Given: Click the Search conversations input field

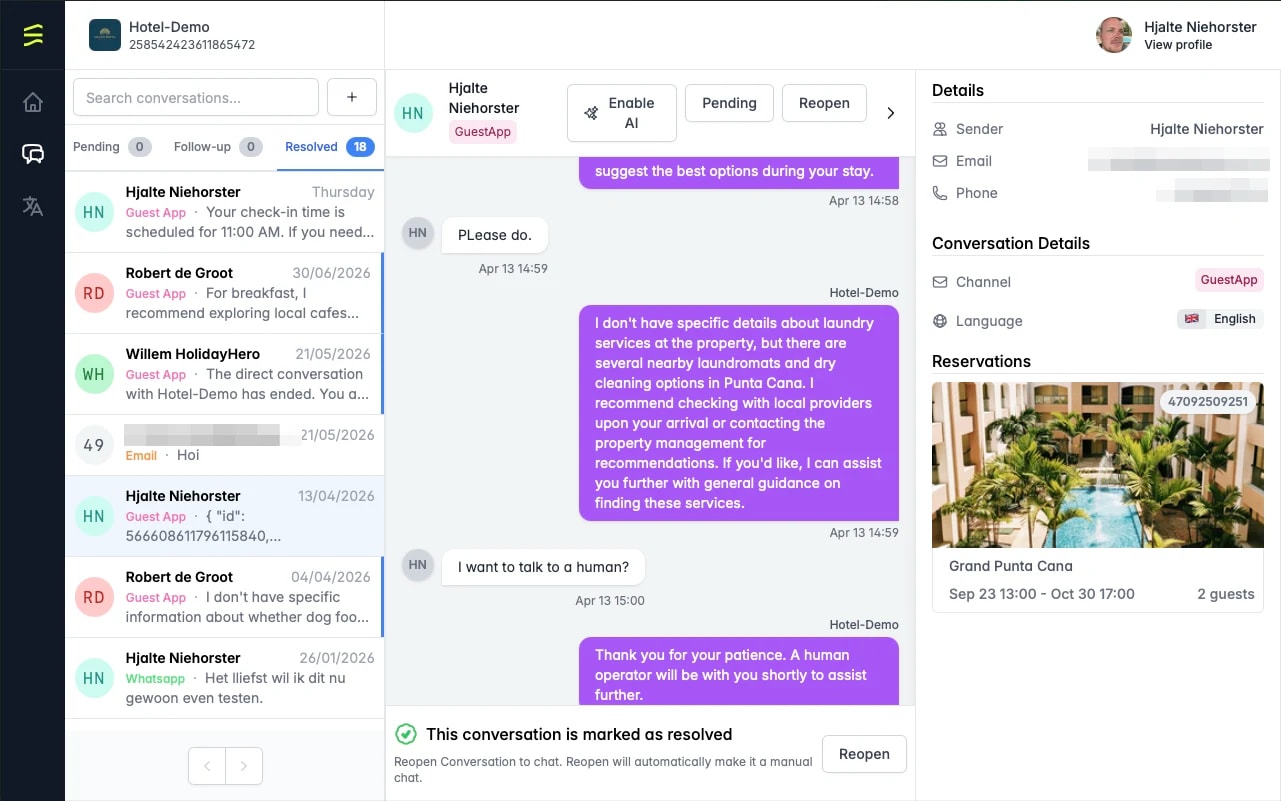Looking at the screenshot, I should (x=196, y=97).
